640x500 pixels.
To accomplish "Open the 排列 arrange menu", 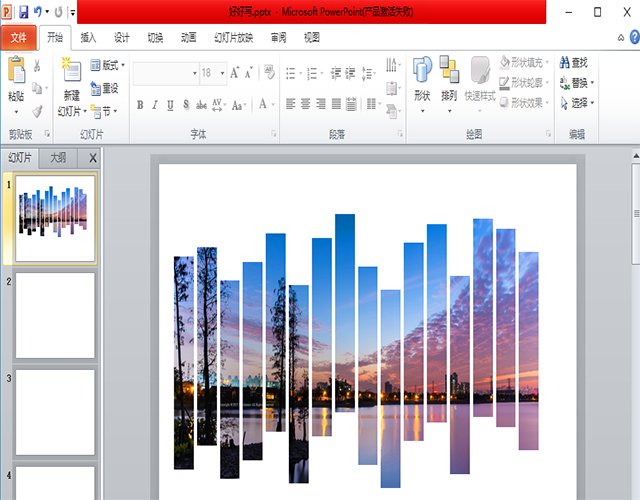I will coord(449,84).
